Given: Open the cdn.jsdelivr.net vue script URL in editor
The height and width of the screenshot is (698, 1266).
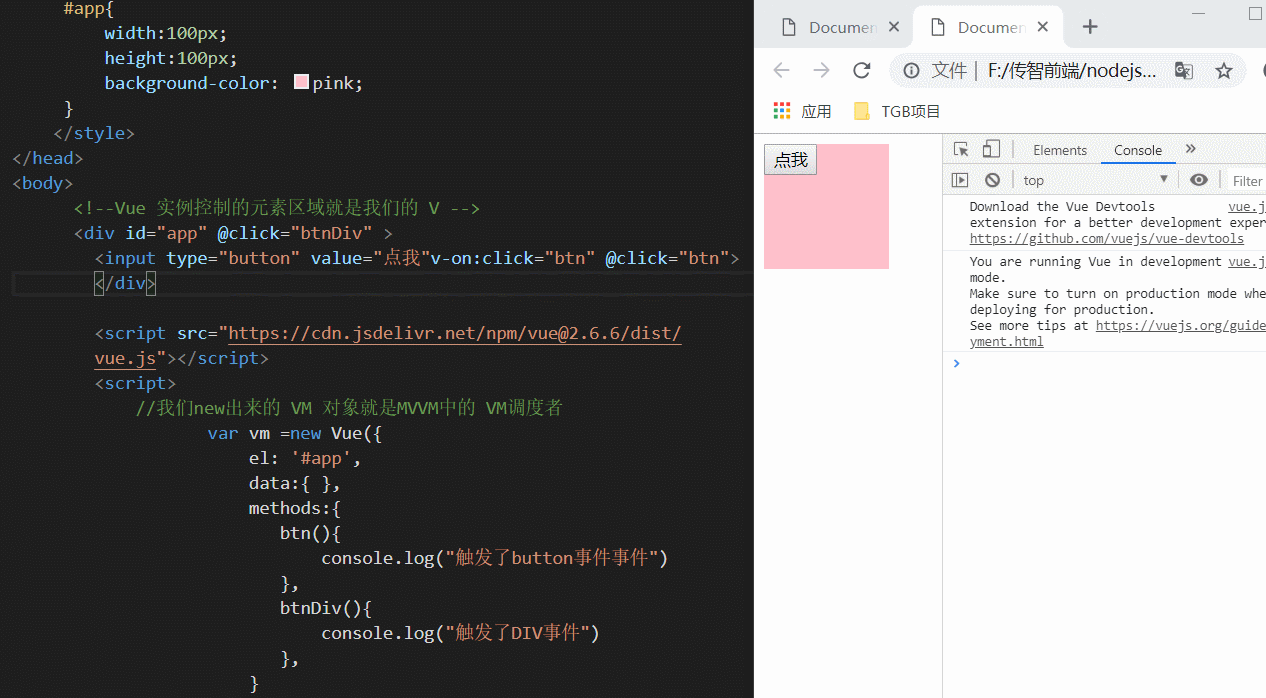Looking at the screenshot, I should point(455,333).
